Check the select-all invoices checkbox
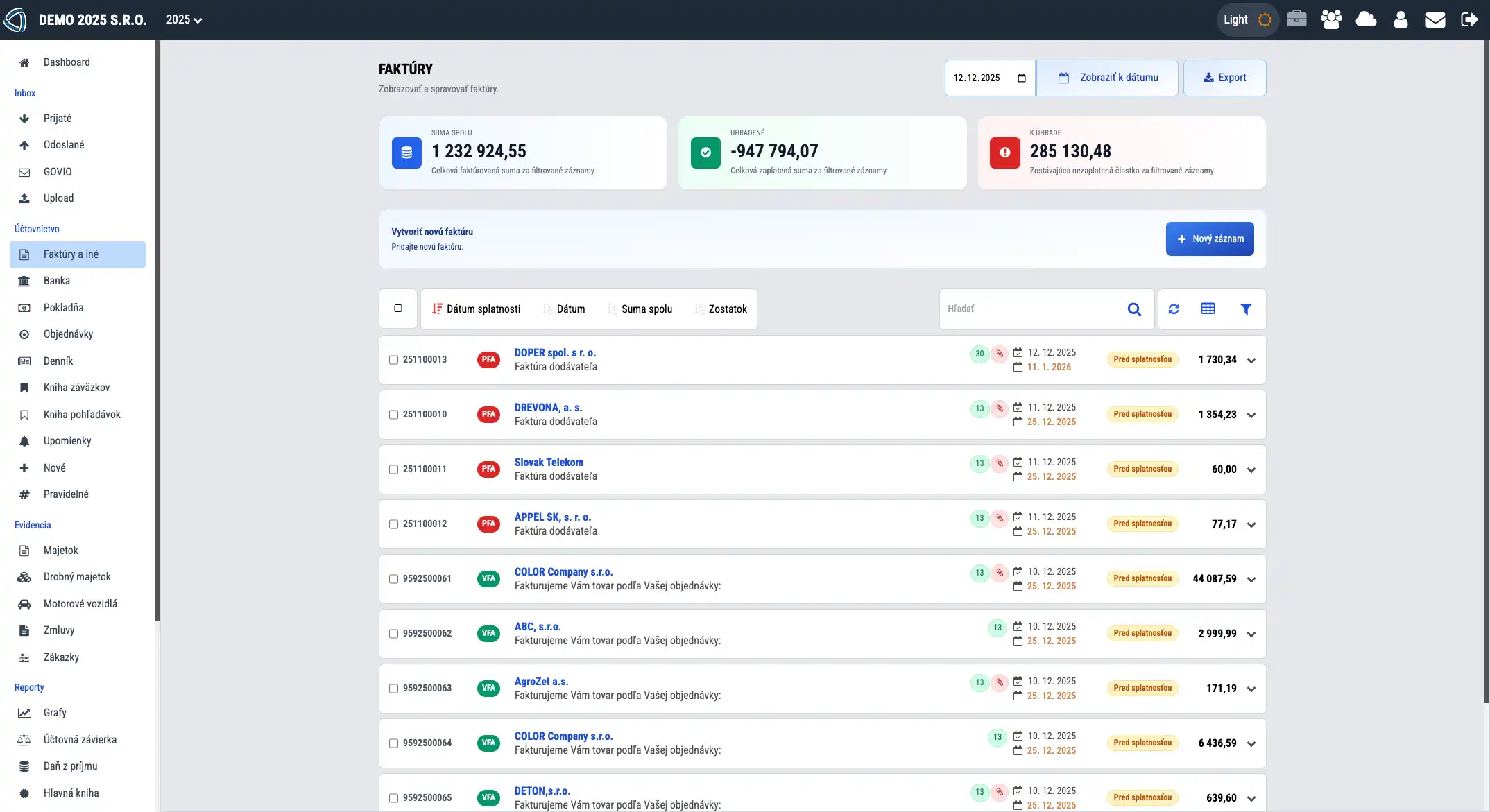Viewport: 1490px width, 812px height. [x=398, y=309]
